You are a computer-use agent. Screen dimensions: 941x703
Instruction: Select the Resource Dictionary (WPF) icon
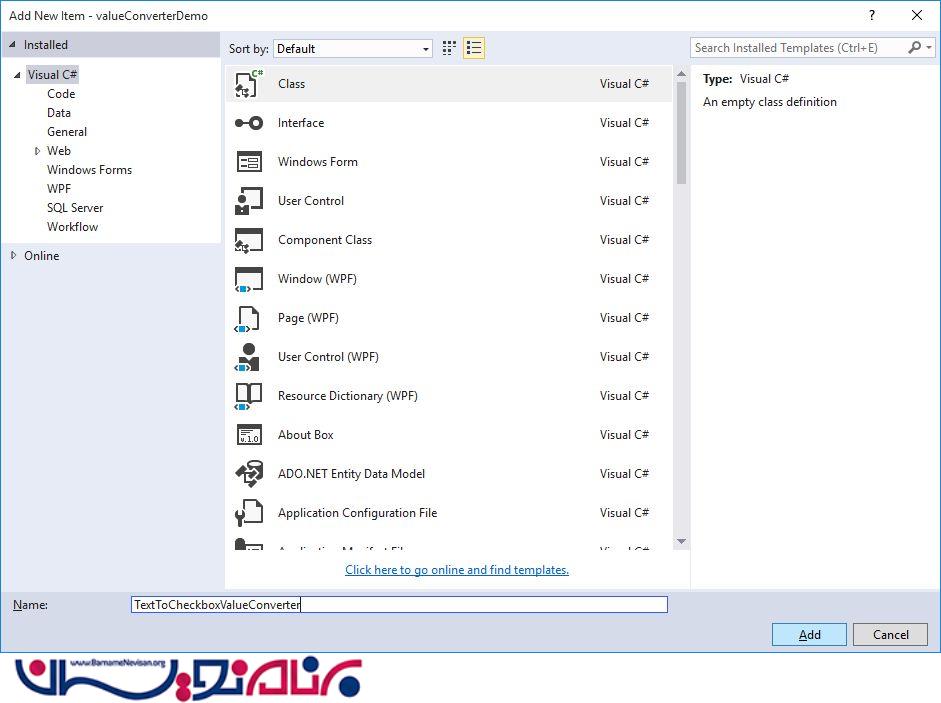pos(248,396)
